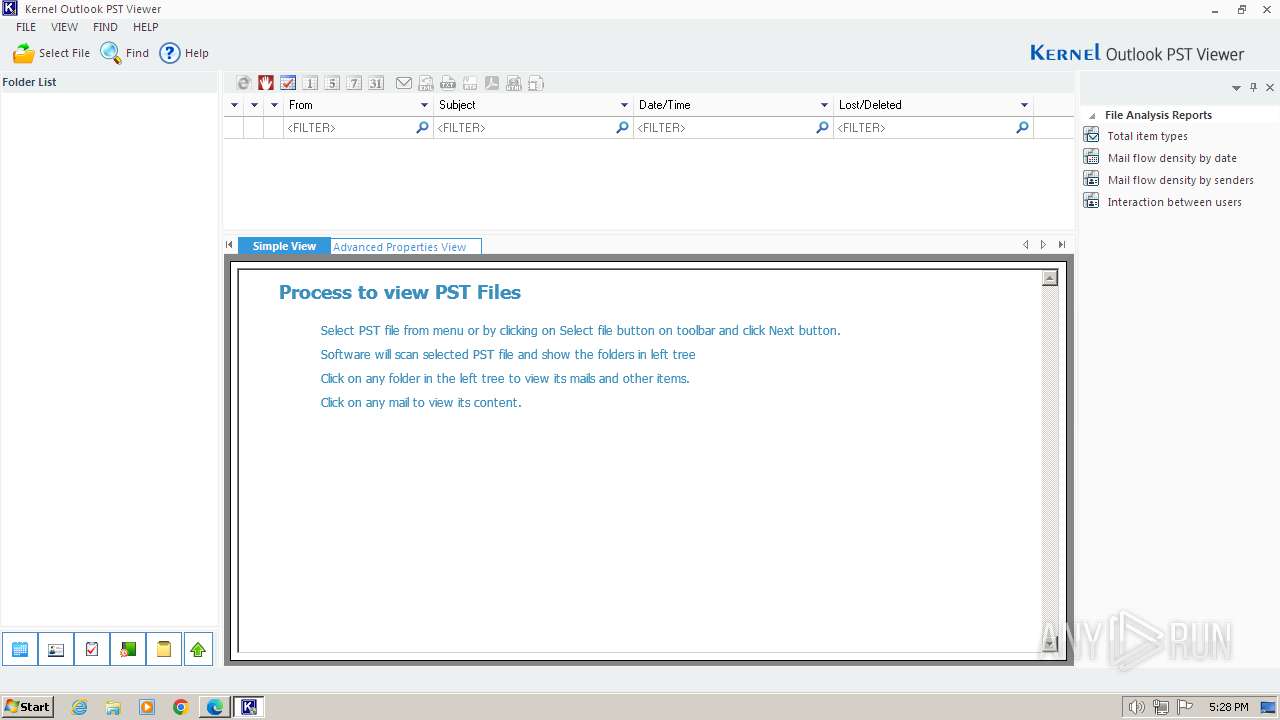The image size is (1280, 720).
Task: Select the 1-day view icon
Action: 310,83
